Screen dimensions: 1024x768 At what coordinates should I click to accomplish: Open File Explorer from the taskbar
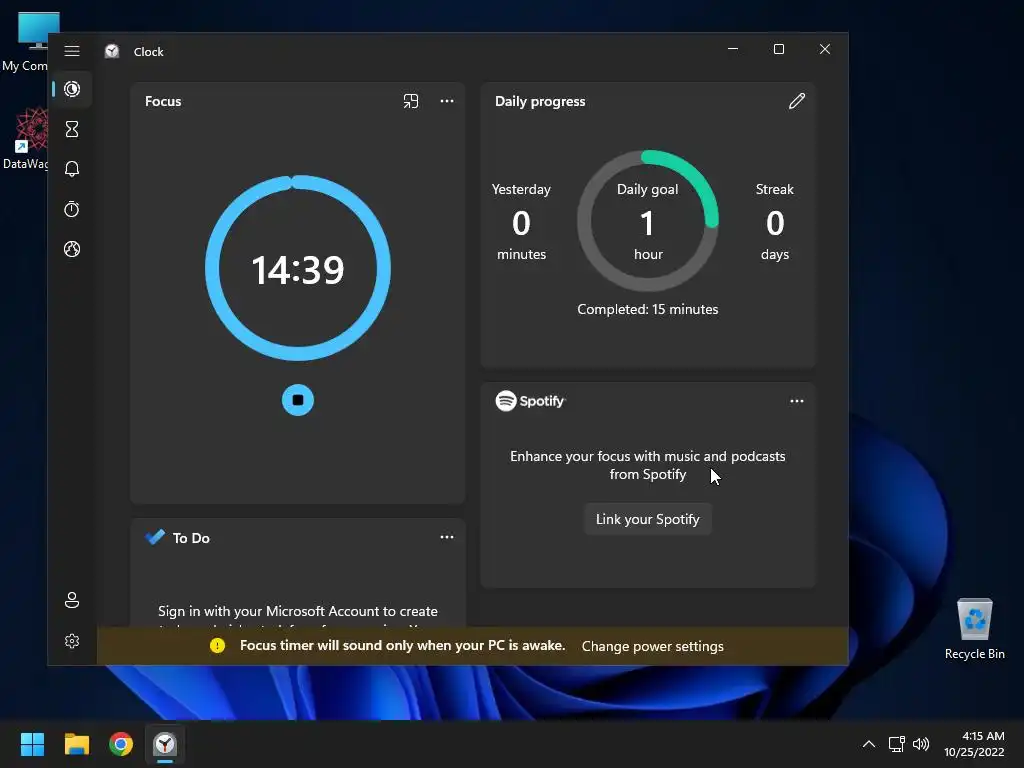[x=76, y=744]
